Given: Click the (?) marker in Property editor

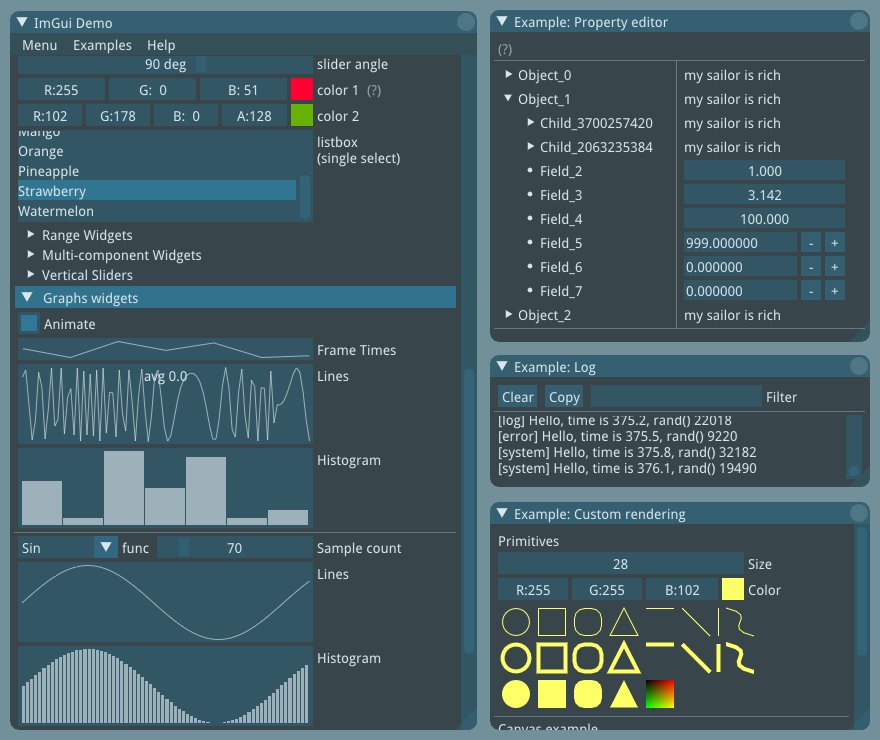Looking at the screenshot, I should tap(504, 48).
